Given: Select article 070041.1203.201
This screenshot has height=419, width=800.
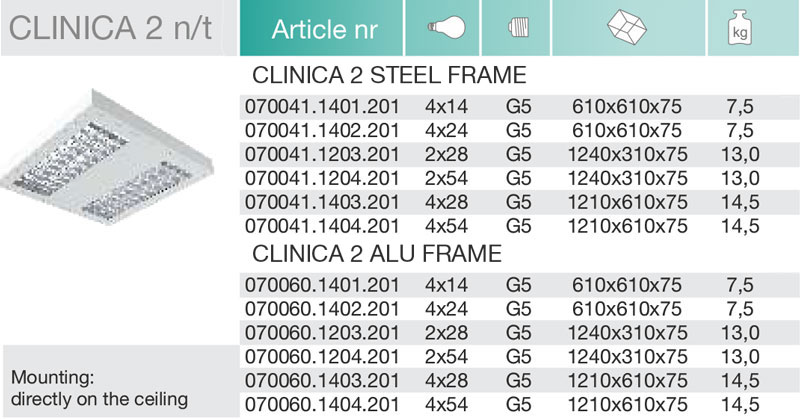Looking at the screenshot, I should pos(322,155).
